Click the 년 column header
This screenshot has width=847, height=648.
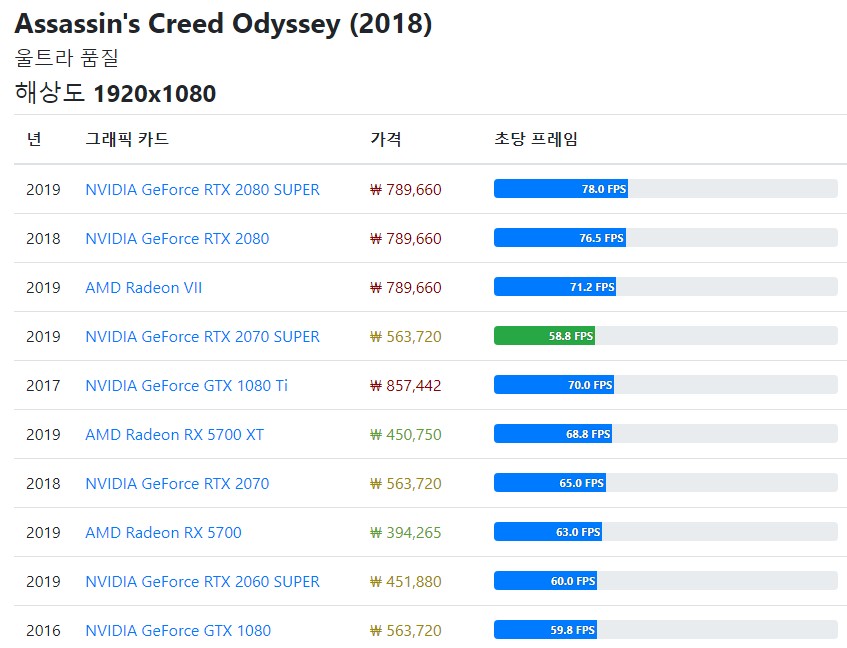[x=34, y=139]
